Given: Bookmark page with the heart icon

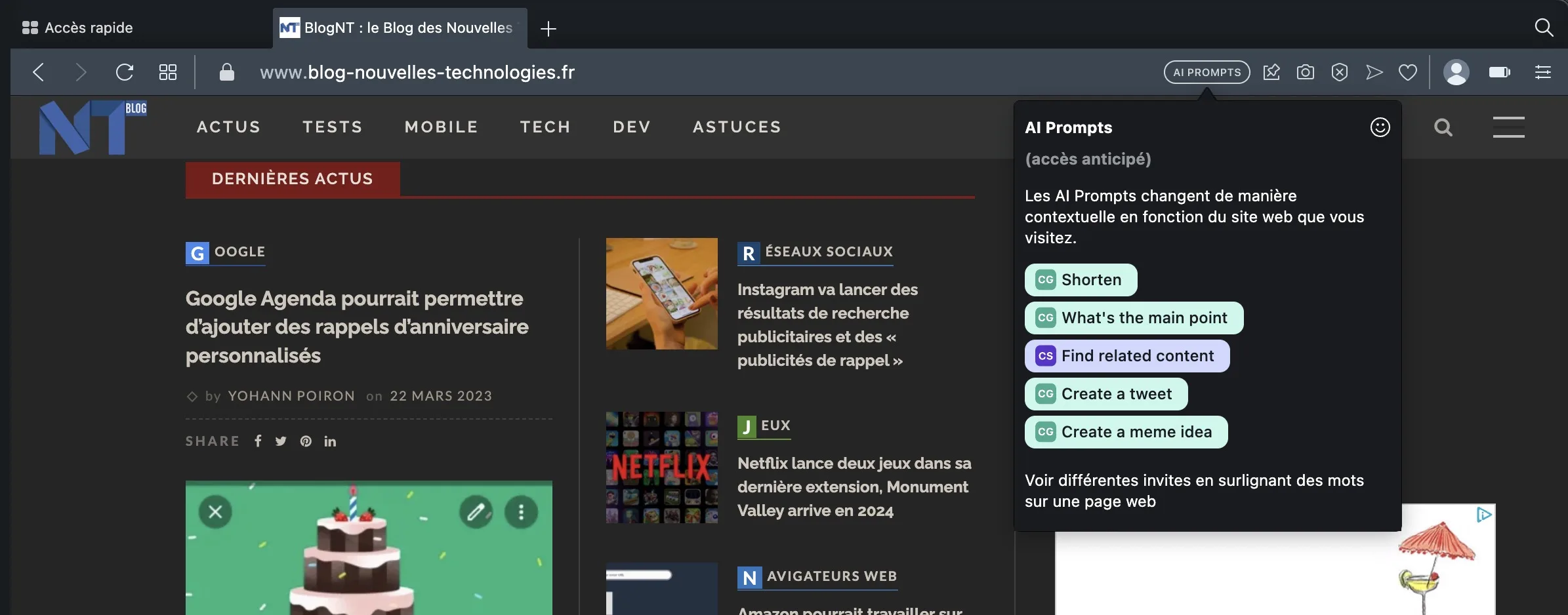Looking at the screenshot, I should tap(1408, 72).
